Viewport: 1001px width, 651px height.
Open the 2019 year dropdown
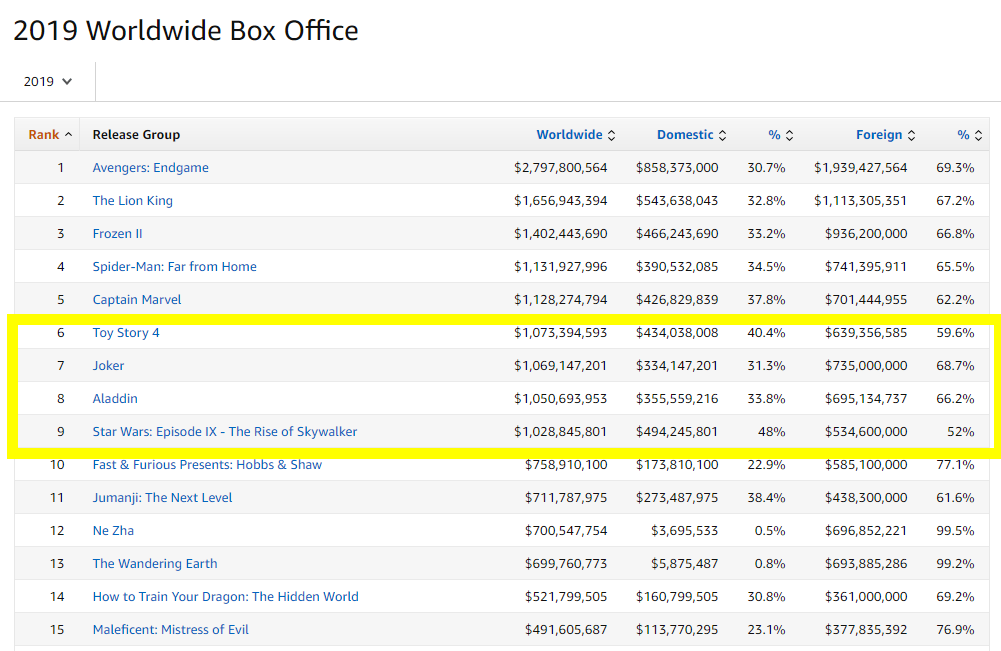tap(48, 82)
